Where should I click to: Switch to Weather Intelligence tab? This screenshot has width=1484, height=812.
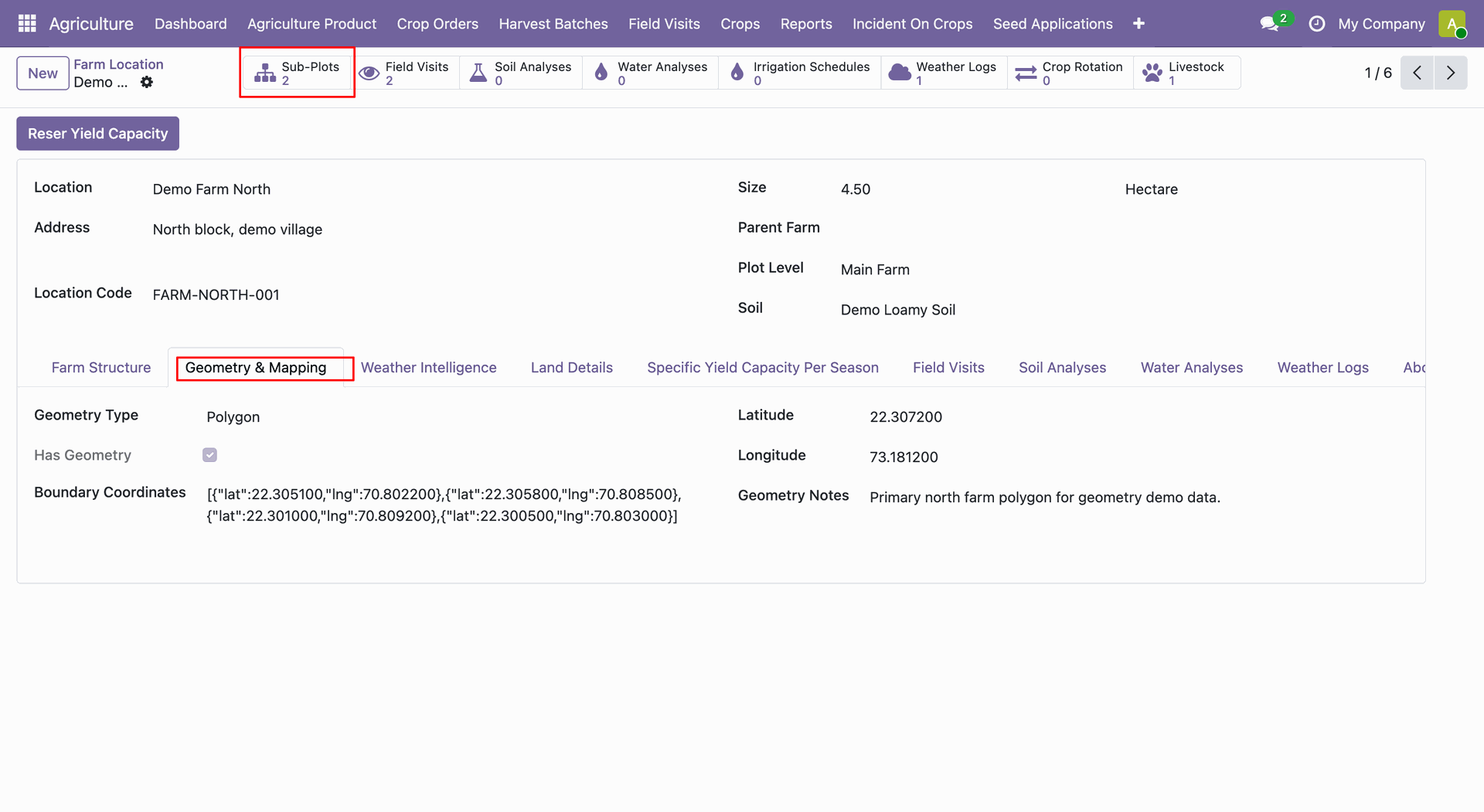click(x=429, y=368)
